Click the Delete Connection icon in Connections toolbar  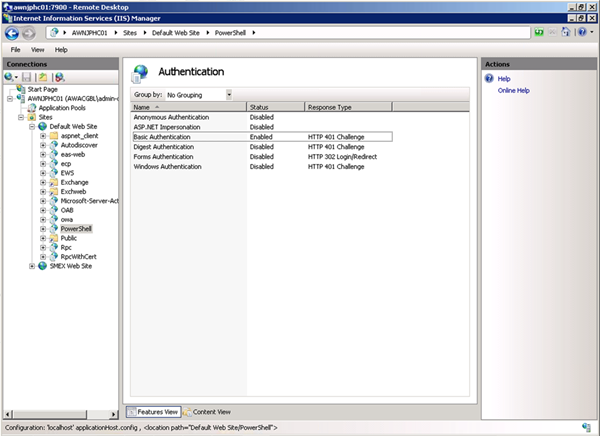click(59, 77)
